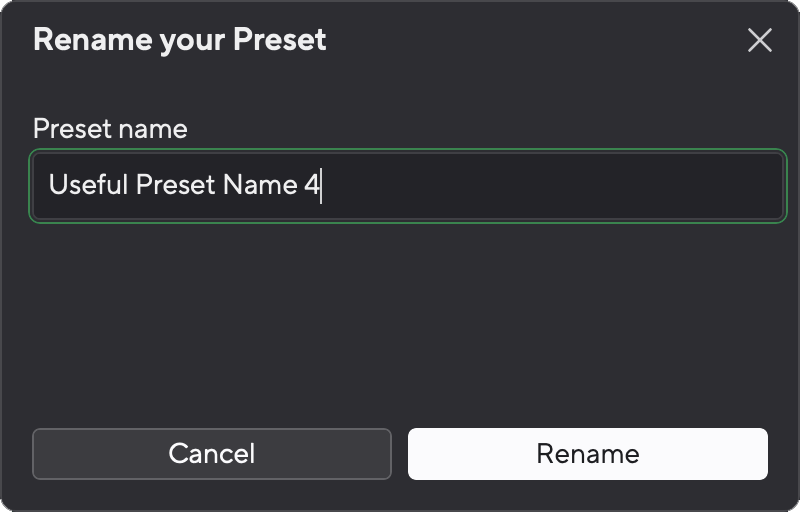Click the Cancel button
This screenshot has height=512, width=800.
(x=211, y=454)
